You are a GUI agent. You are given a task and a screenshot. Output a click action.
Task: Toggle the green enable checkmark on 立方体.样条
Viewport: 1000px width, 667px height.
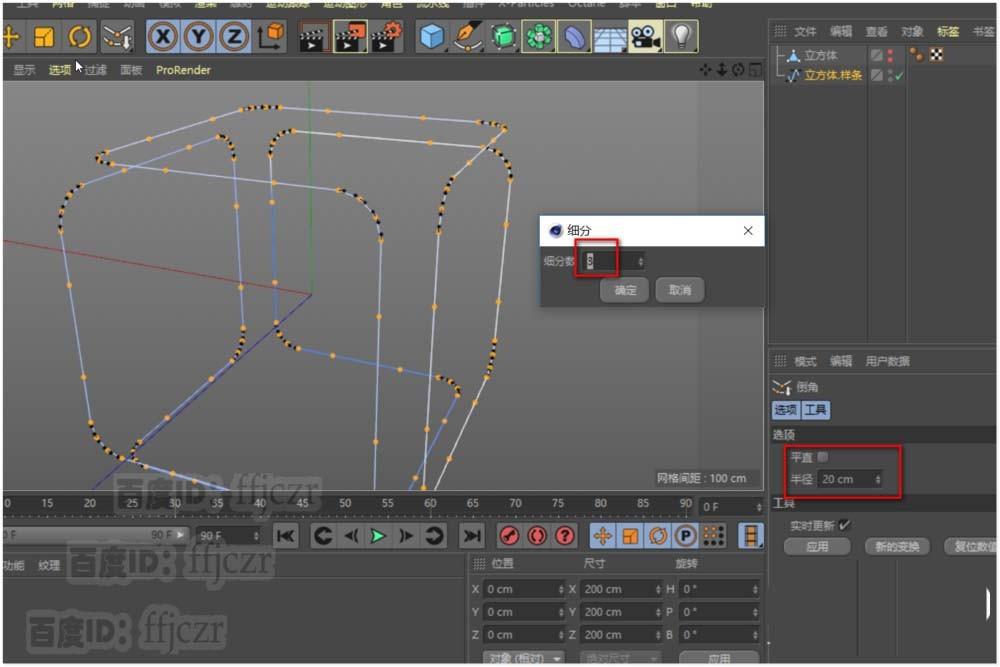click(x=901, y=74)
